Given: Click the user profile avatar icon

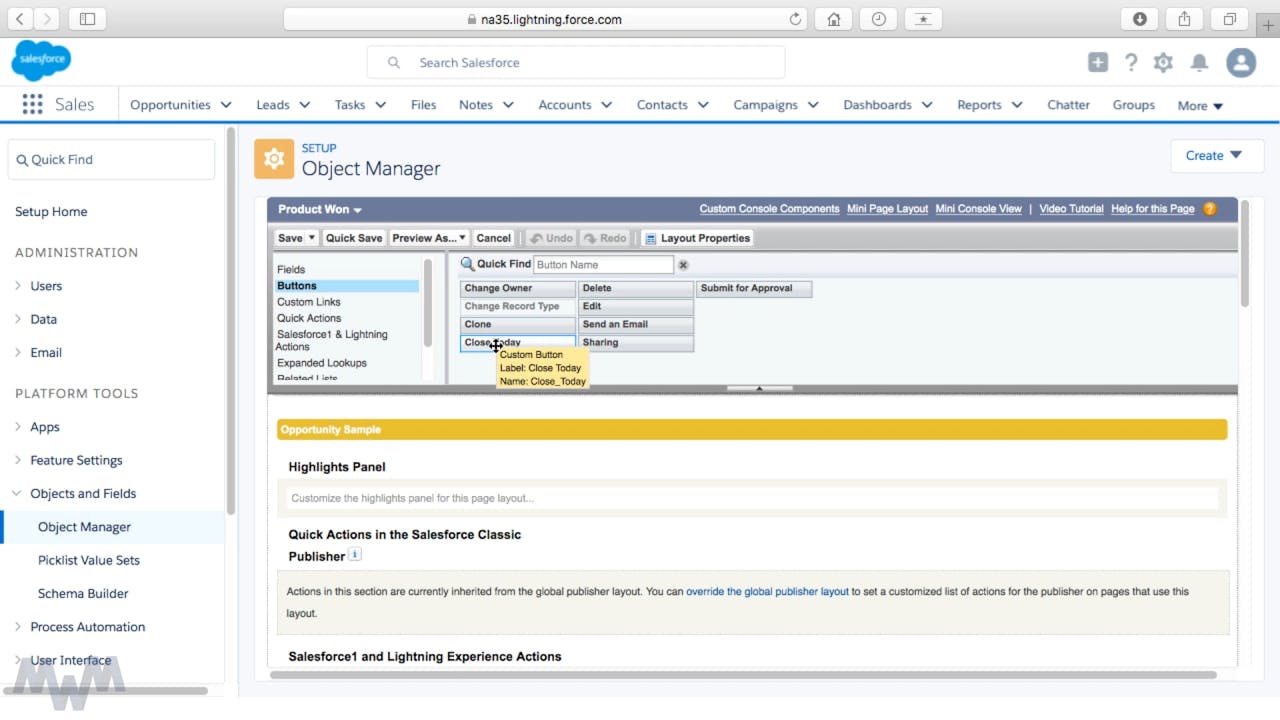Looking at the screenshot, I should coord(1241,62).
